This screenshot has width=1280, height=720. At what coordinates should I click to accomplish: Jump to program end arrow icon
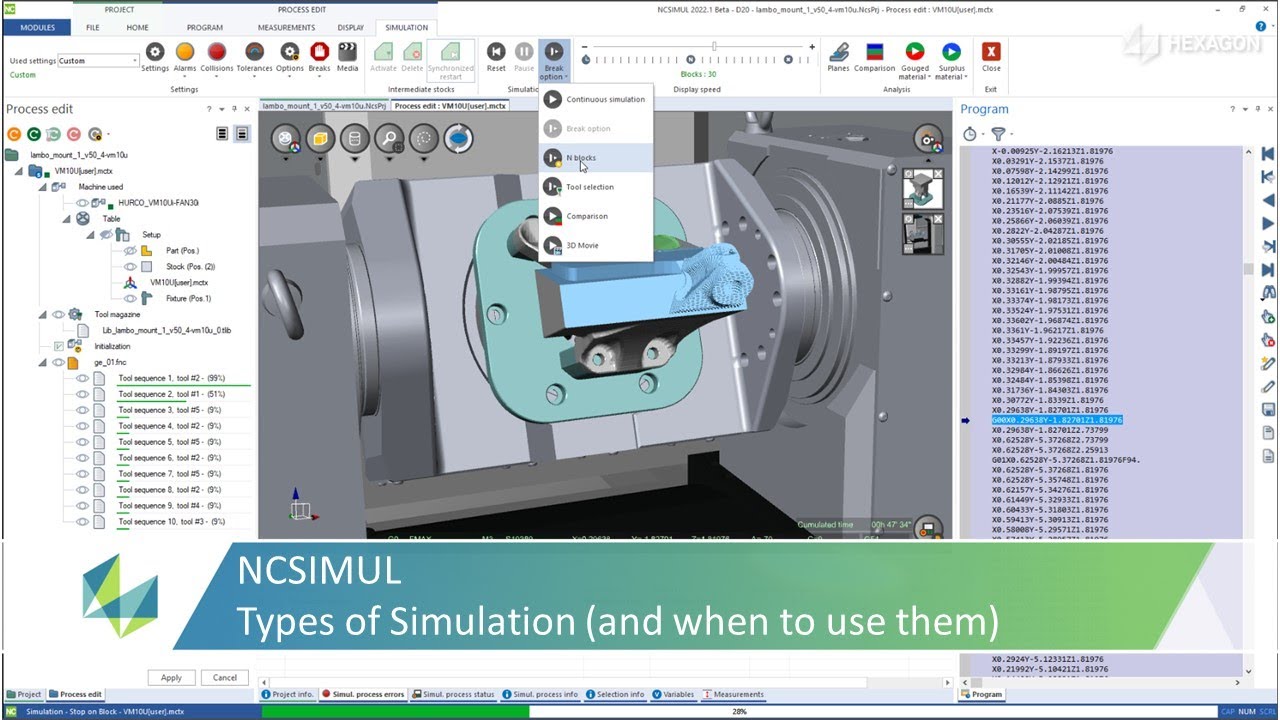point(1268,270)
